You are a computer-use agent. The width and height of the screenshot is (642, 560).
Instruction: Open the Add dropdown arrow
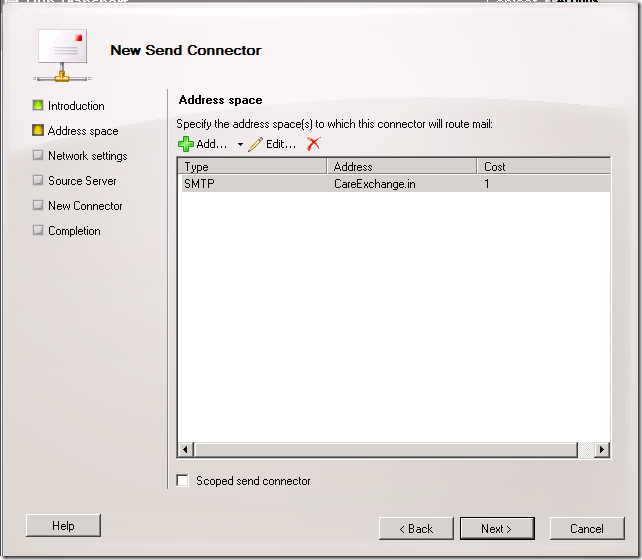pyautogui.click(x=240, y=144)
